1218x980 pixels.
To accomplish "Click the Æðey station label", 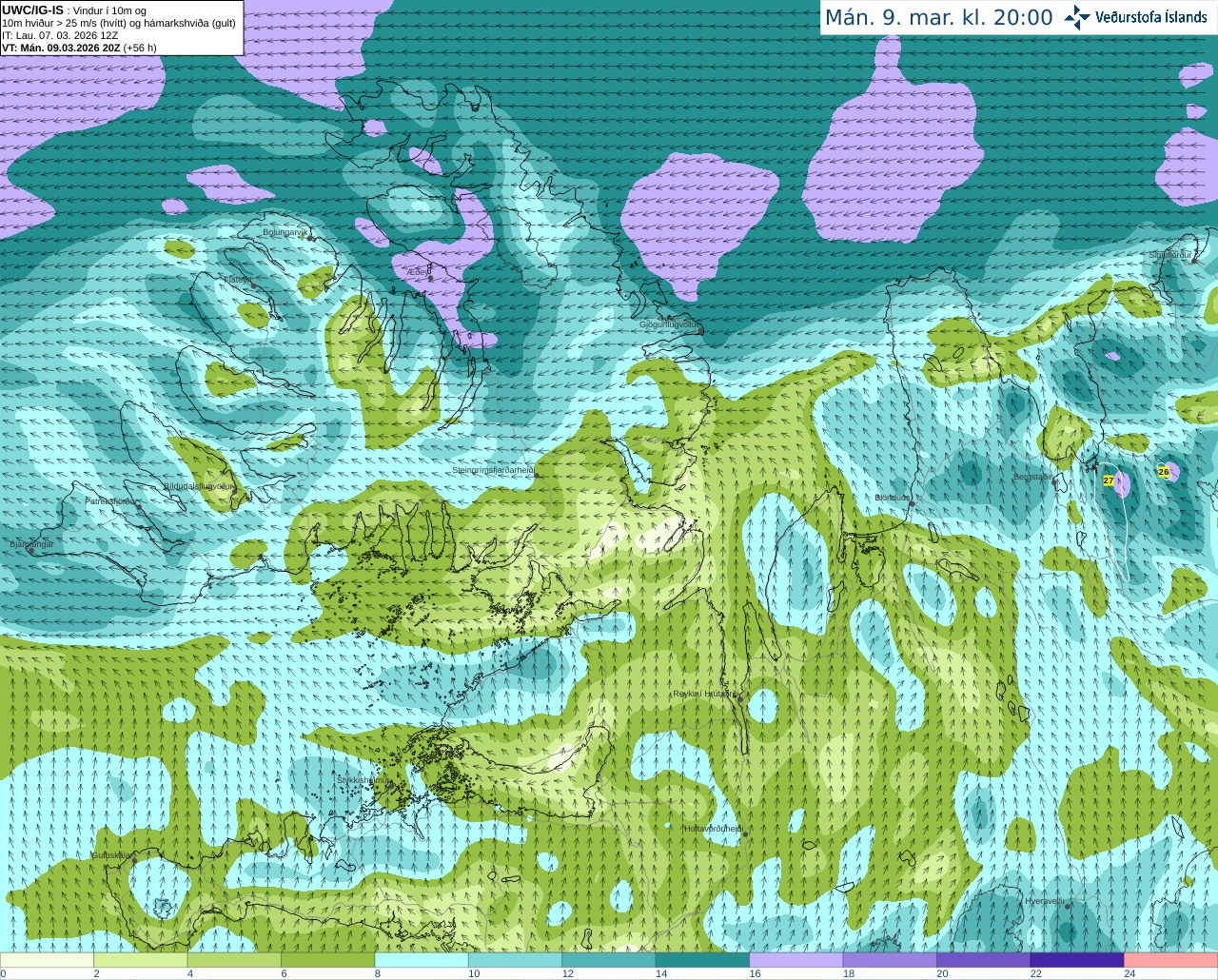I will [420, 271].
